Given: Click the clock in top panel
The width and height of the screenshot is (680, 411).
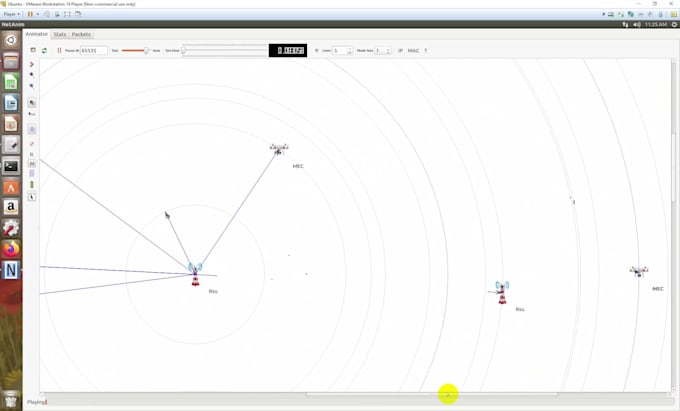Looking at the screenshot, I should point(655,24).
